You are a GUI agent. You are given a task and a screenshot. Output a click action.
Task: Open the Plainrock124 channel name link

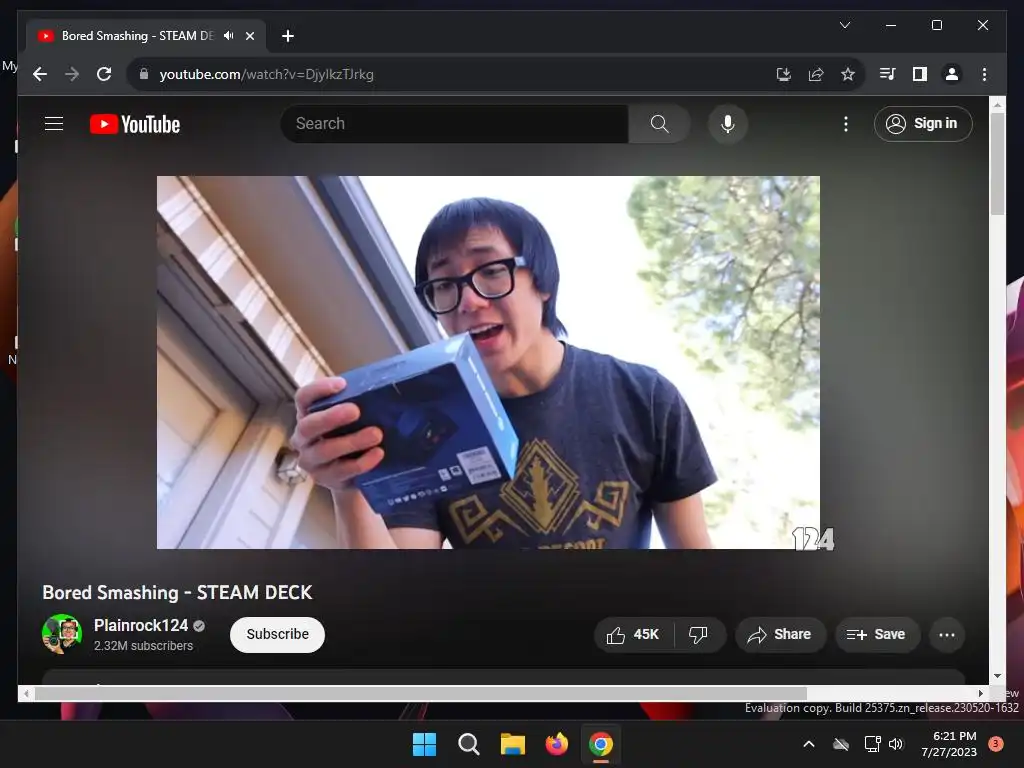pyautogui.click(x=141, y=626)
